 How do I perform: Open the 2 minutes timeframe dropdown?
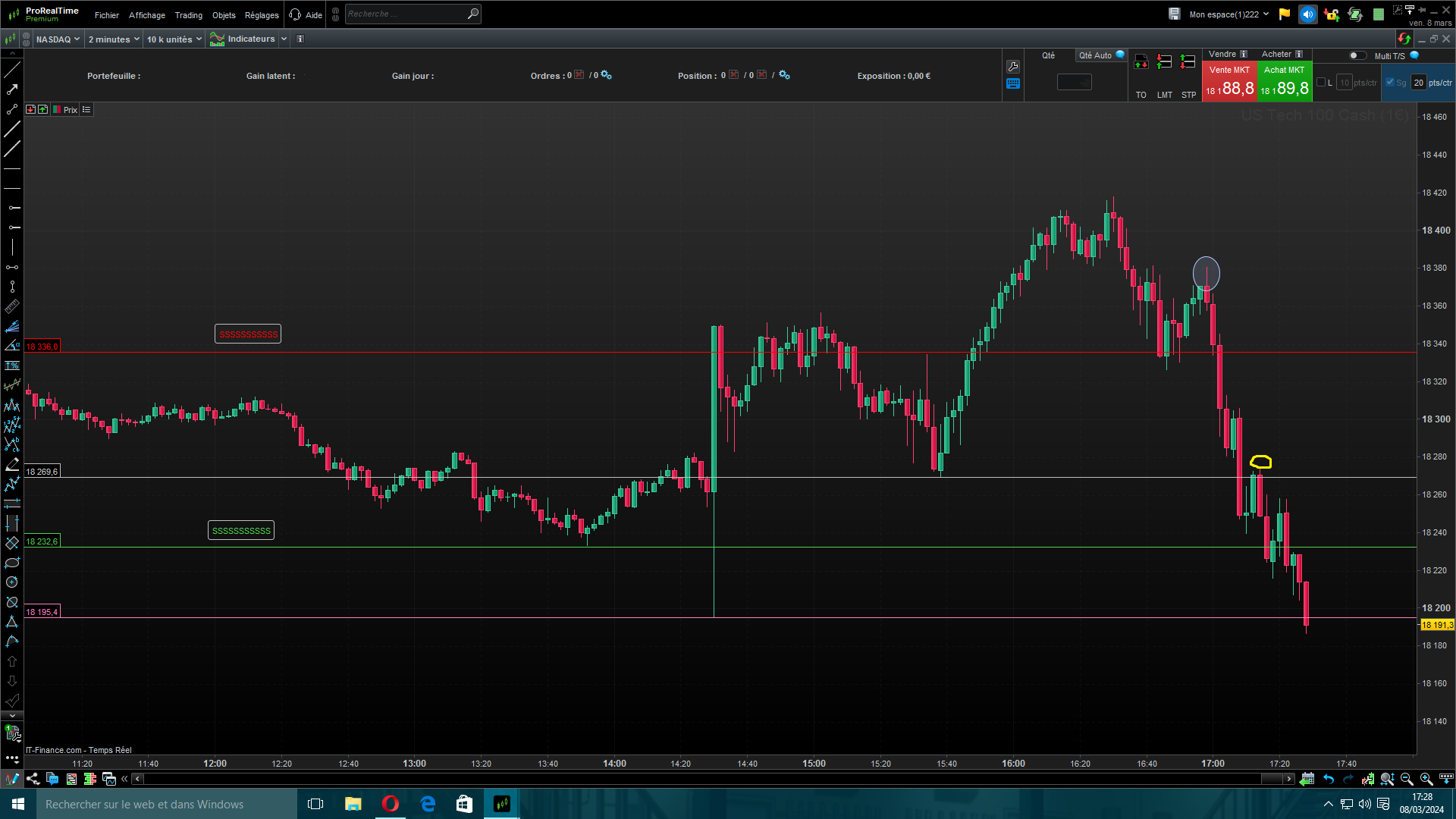click(x=114, y=39)
